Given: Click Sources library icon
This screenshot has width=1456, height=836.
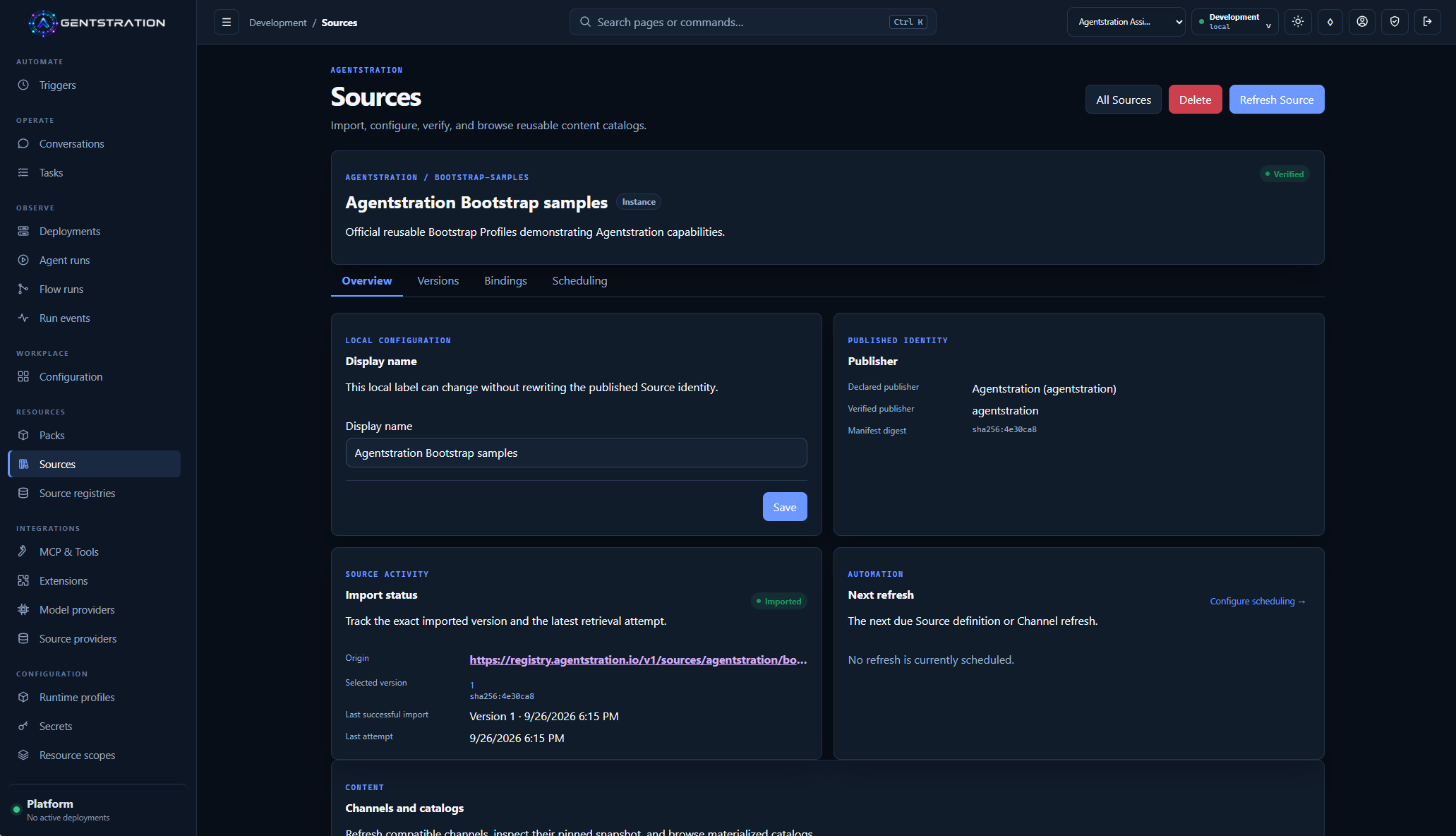Looking at the screenshot, I should (23, 464).
